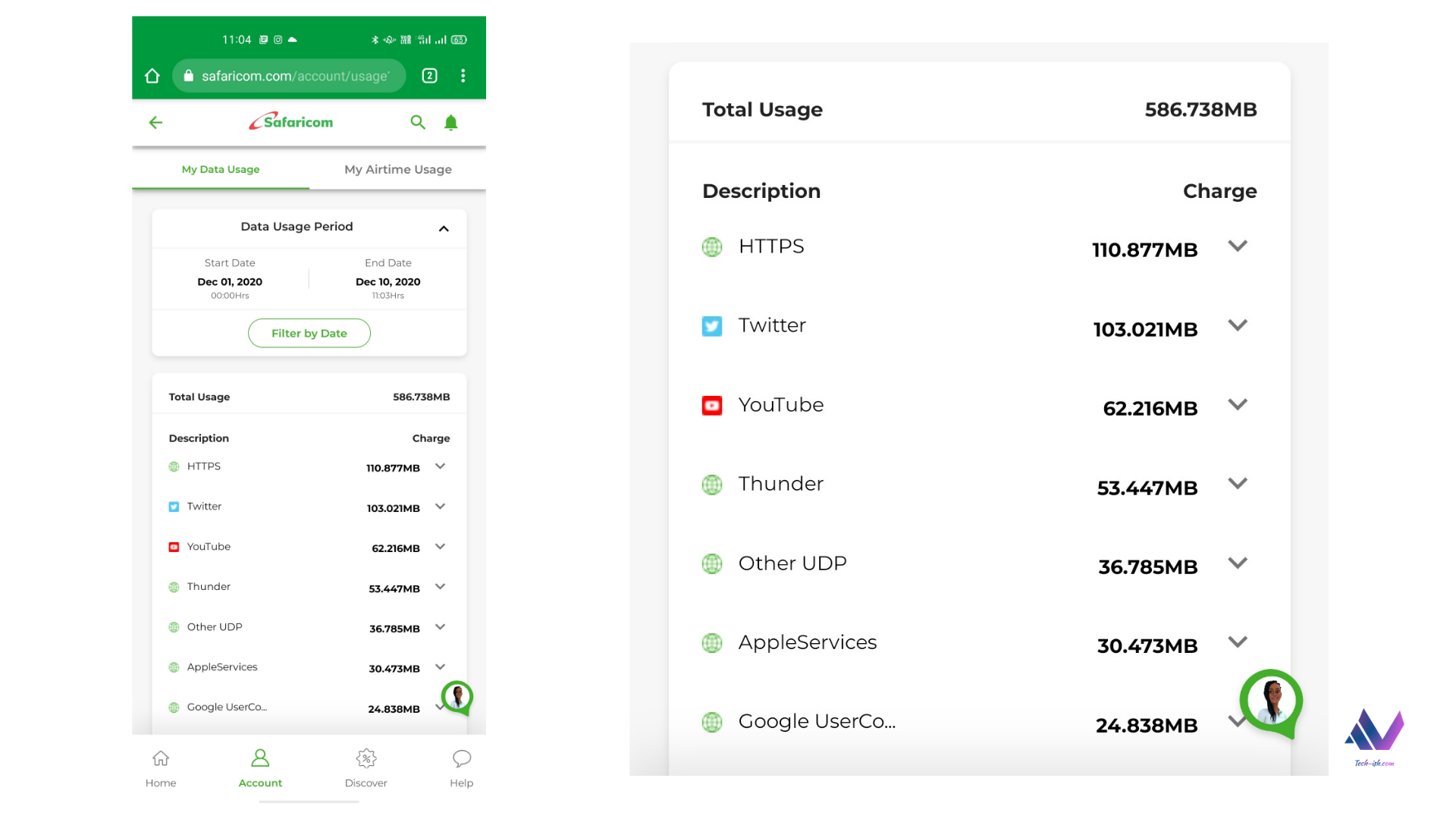The width and height of the screenshot is (1456, 819).
Task: Tap the notifications bell icon
Action: 451,122
